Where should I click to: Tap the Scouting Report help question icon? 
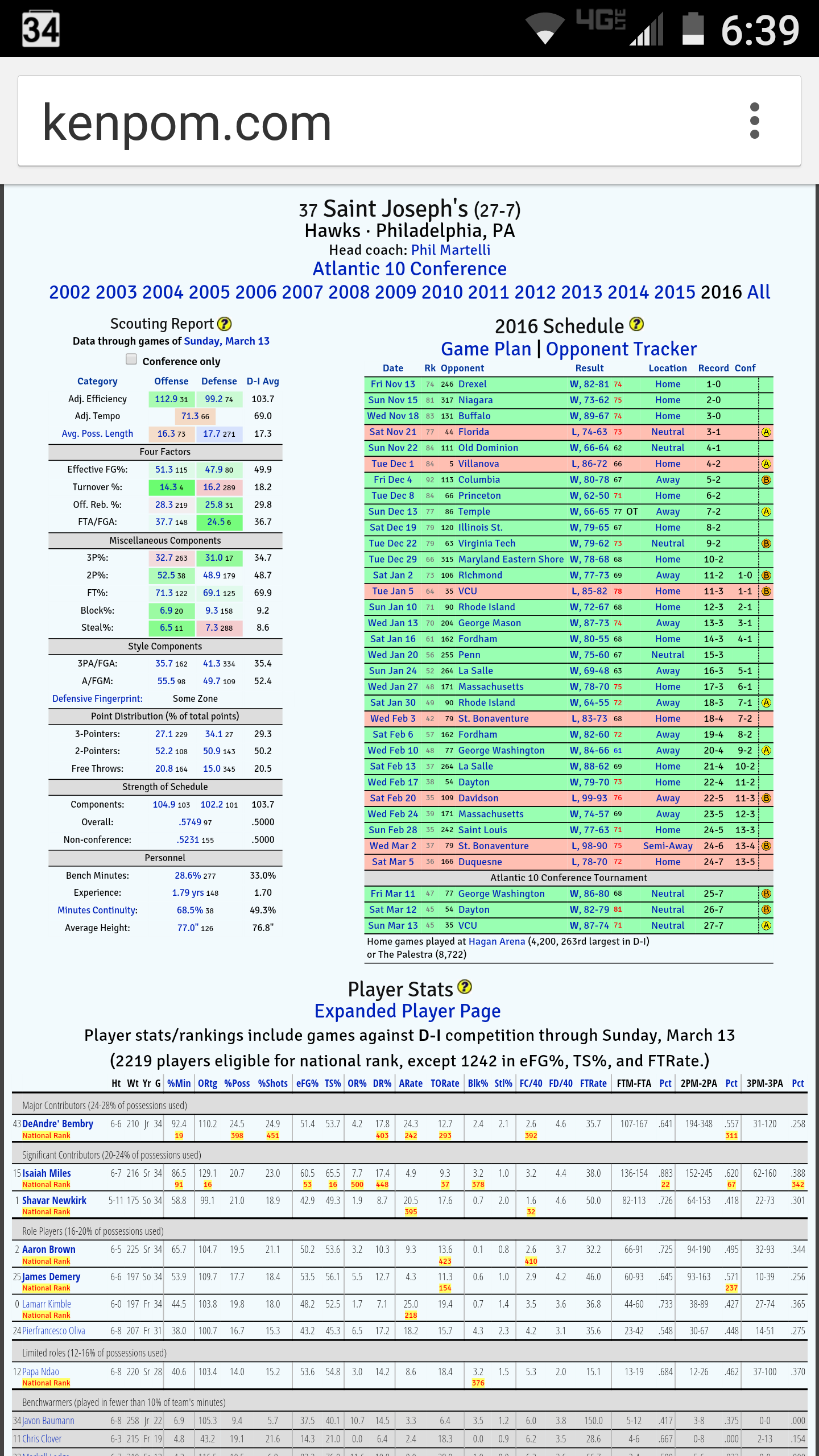[x=225, y=324]
